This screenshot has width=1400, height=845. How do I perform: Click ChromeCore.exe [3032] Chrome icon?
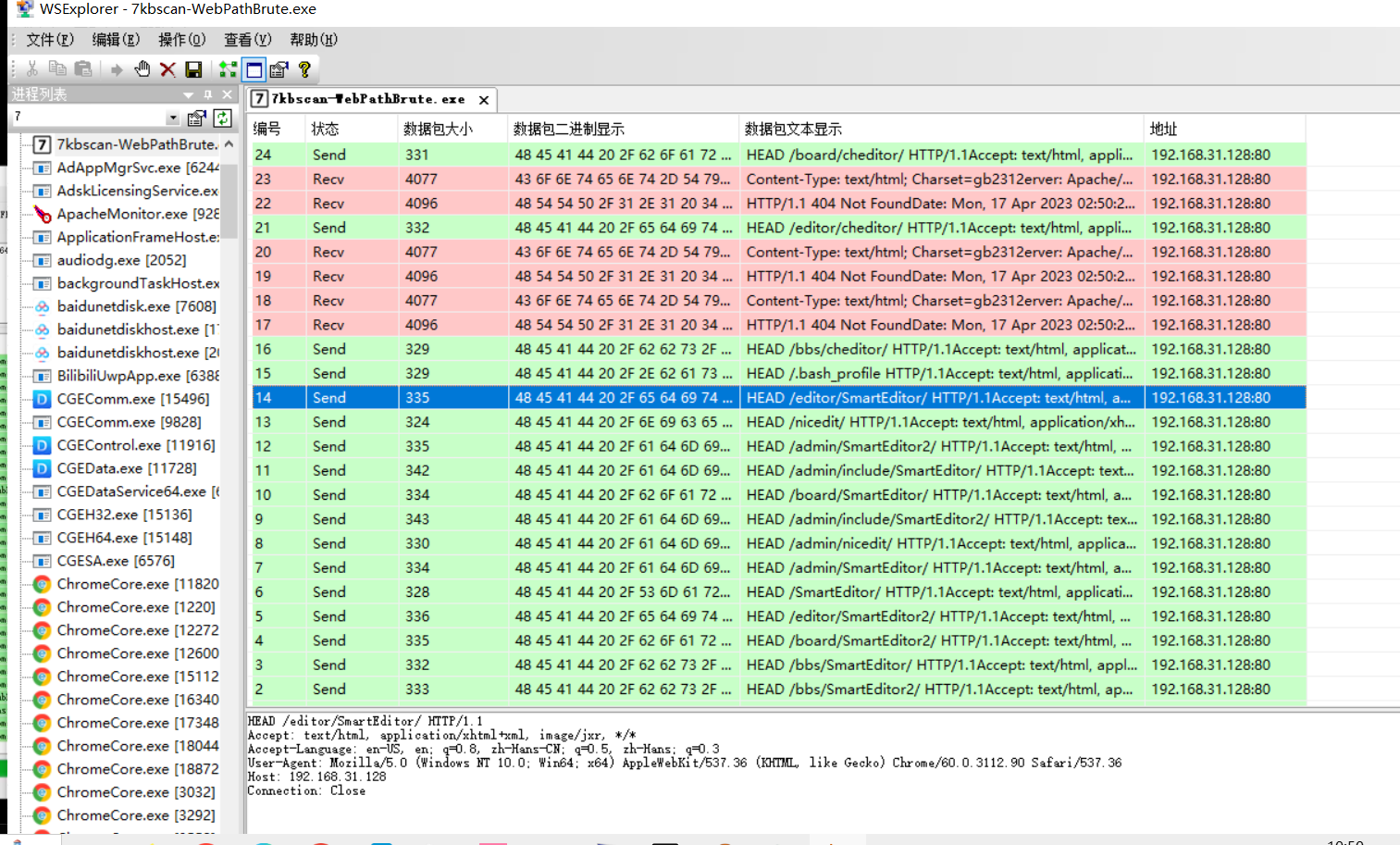42,792
